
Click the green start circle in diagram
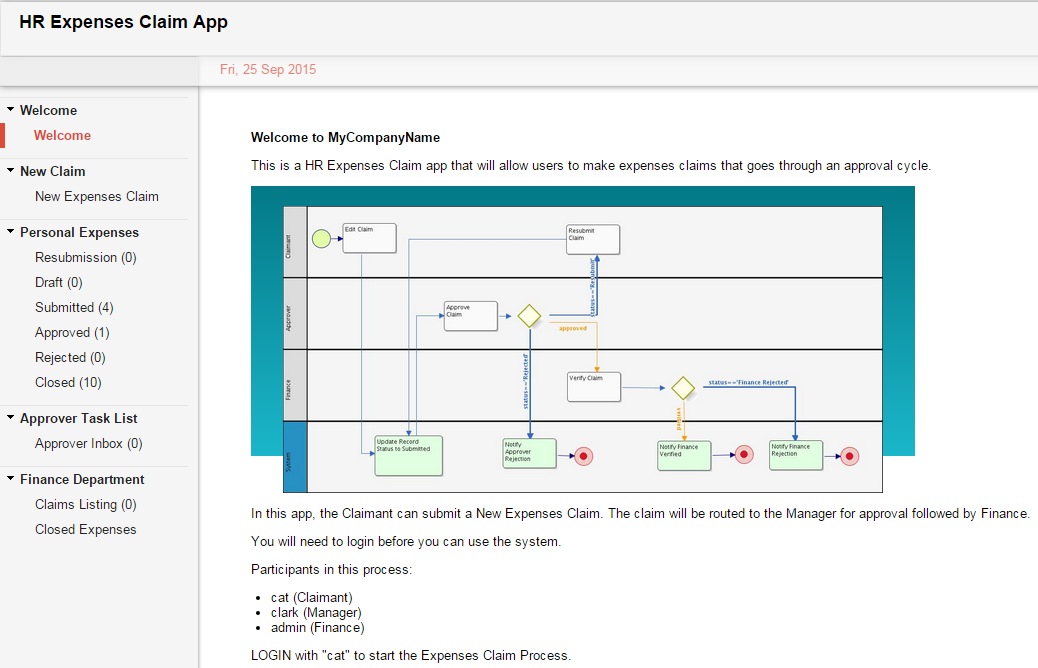[x=321, y=238]
